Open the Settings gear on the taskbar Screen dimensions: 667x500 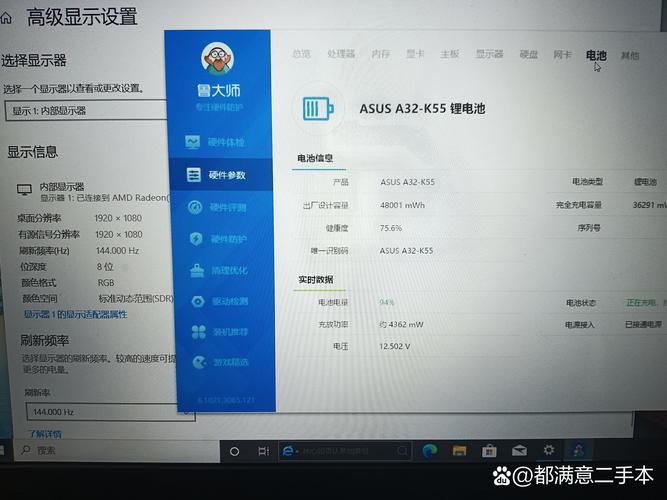pos(549,450)
